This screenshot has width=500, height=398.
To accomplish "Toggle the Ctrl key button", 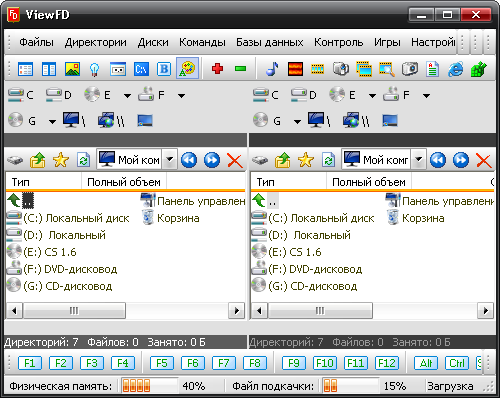I will [x=457, y=363].
